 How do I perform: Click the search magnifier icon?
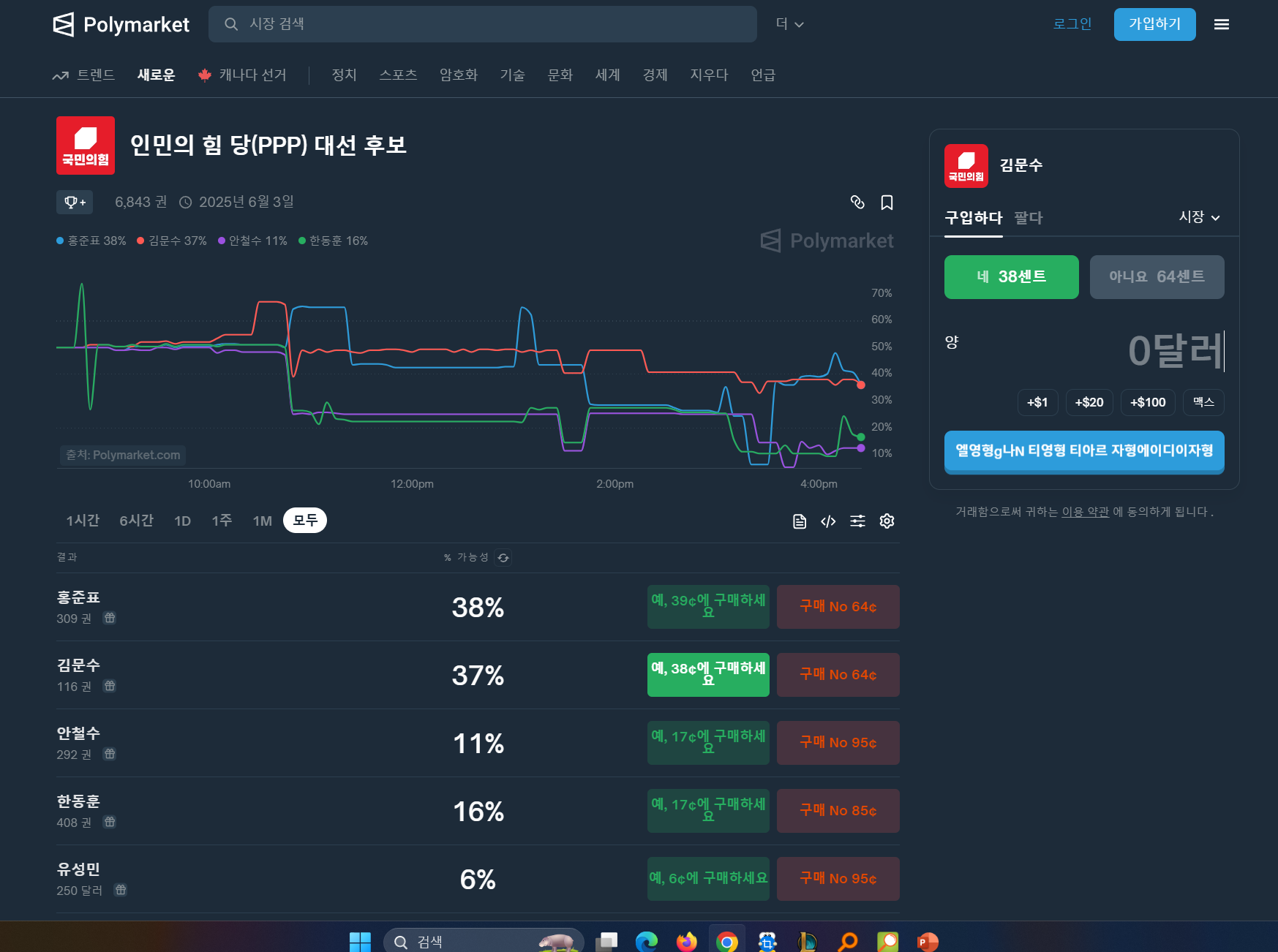[231, 24]
